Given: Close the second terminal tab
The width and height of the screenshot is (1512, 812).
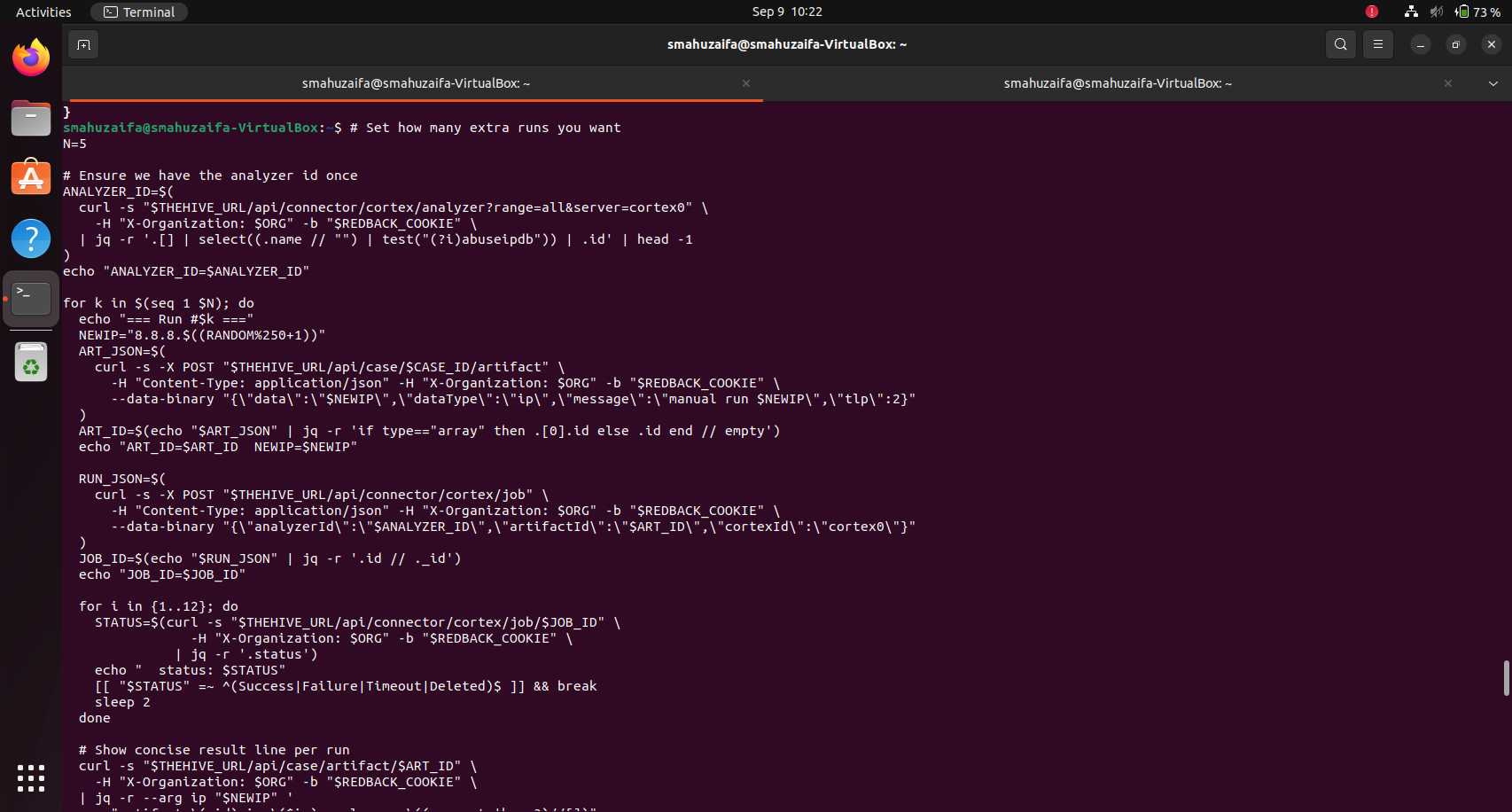Looking at the screenshot, I should click(x=1448, y=83).
